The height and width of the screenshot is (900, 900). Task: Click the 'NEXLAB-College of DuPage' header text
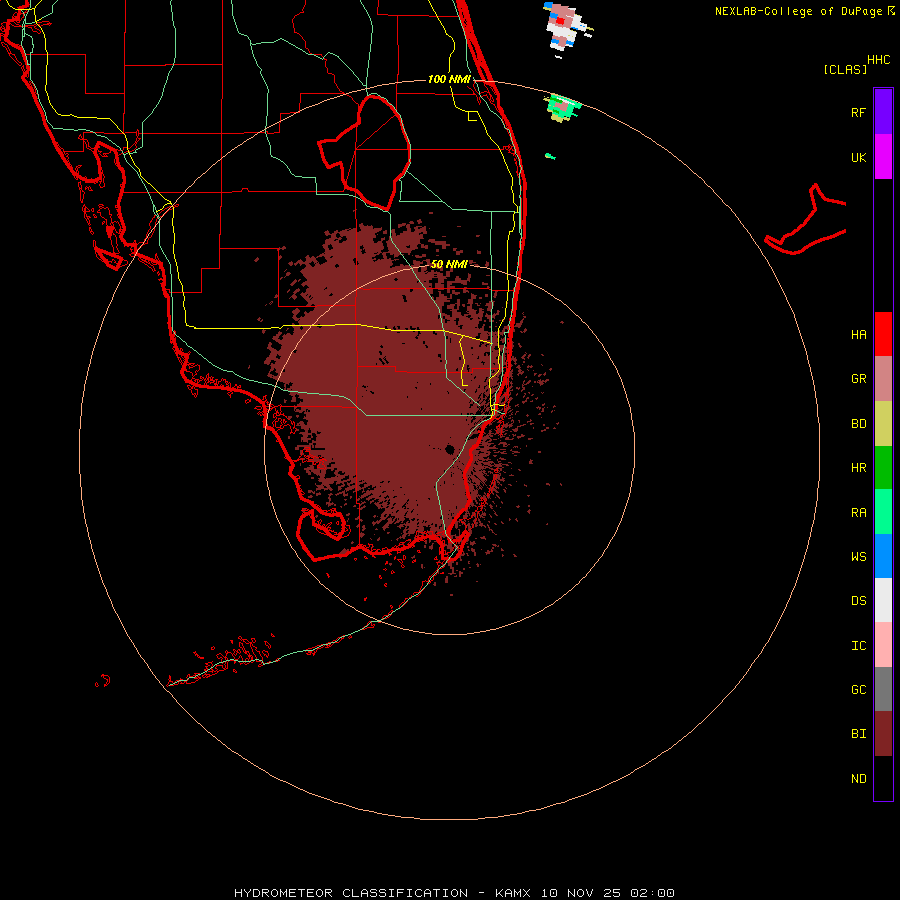(798, 11)
